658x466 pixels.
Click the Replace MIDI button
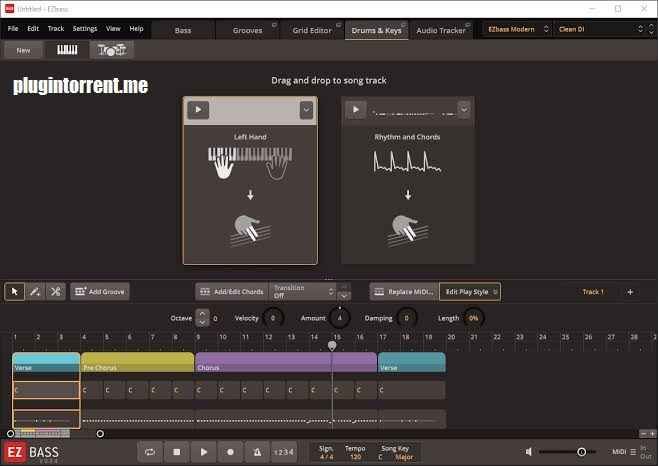(404, 291)
